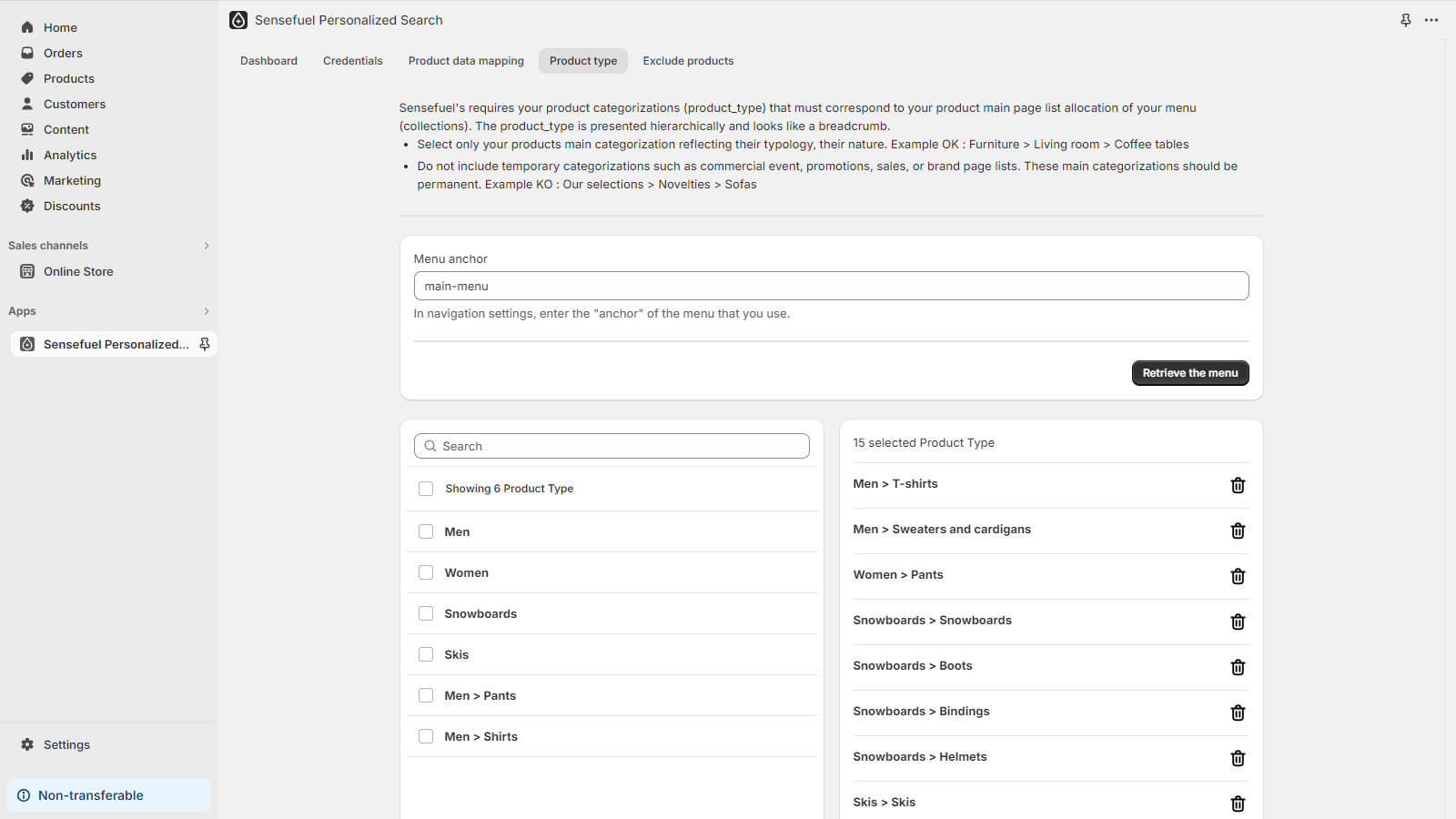Click the Content icon in the sidebar
The height and width of the screenshot is (819, 1456).
(x=27, y=129)
